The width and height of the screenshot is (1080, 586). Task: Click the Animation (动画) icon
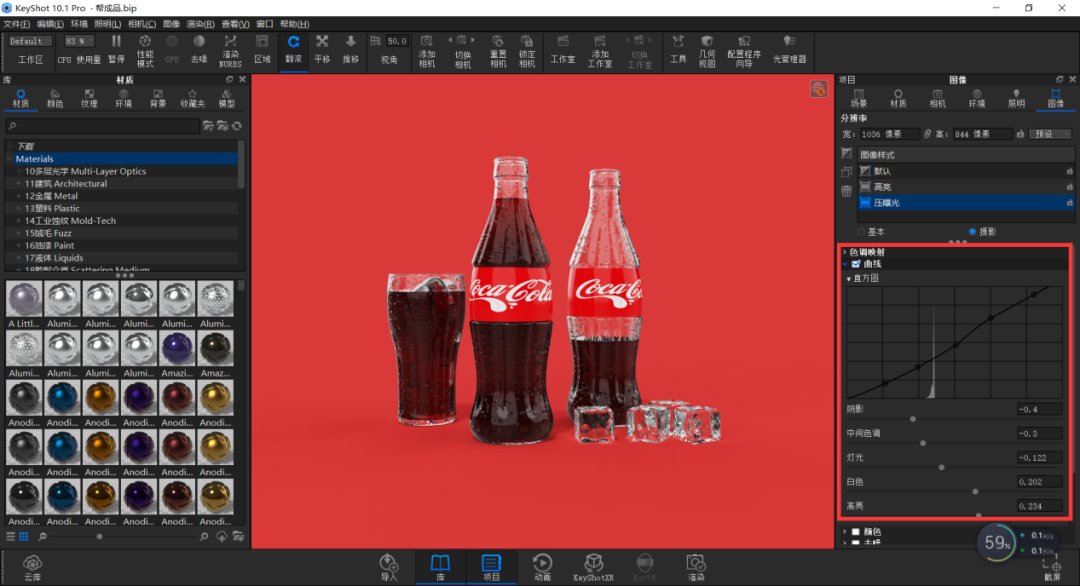pyautogui.click(x=542, y=567)
